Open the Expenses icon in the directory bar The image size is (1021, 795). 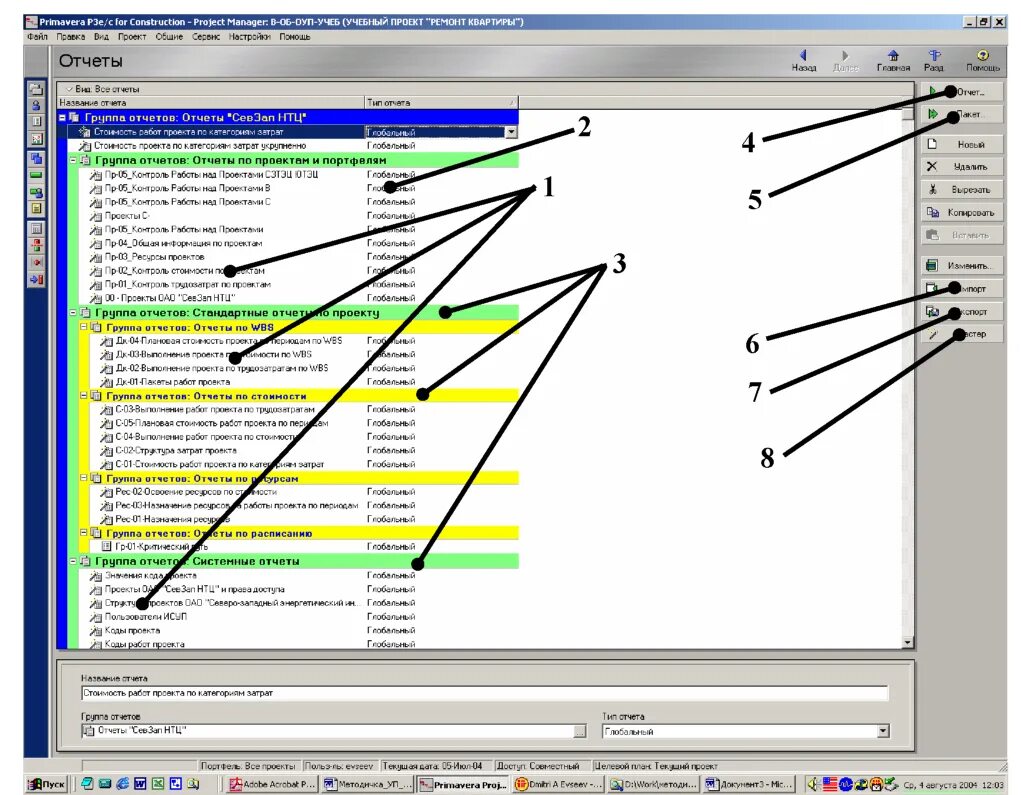(36, 229)
